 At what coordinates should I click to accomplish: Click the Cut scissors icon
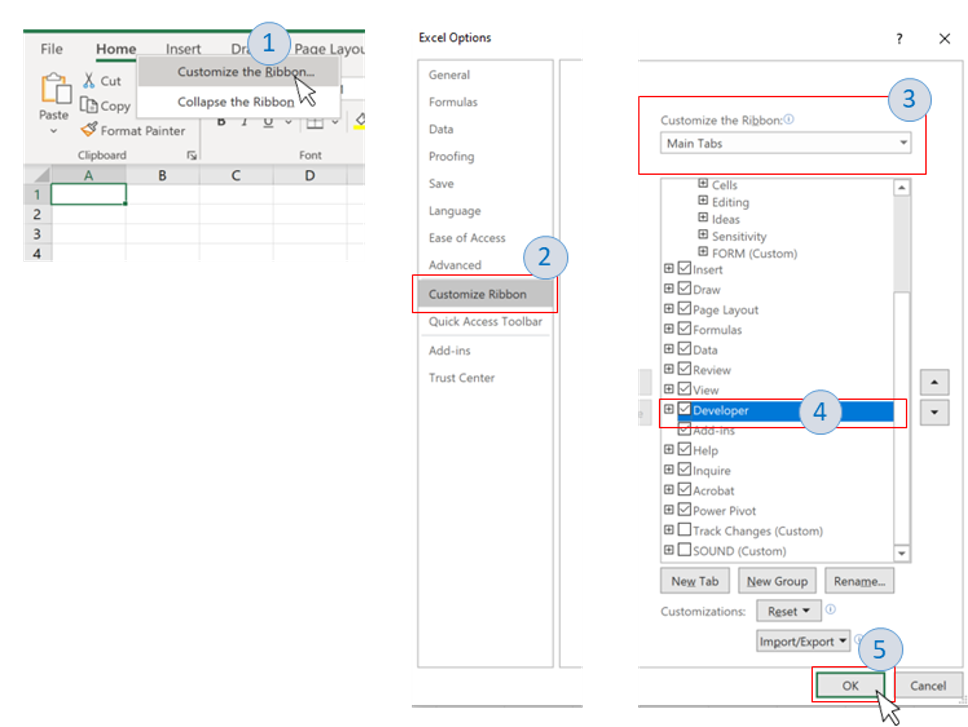(88, 81)
